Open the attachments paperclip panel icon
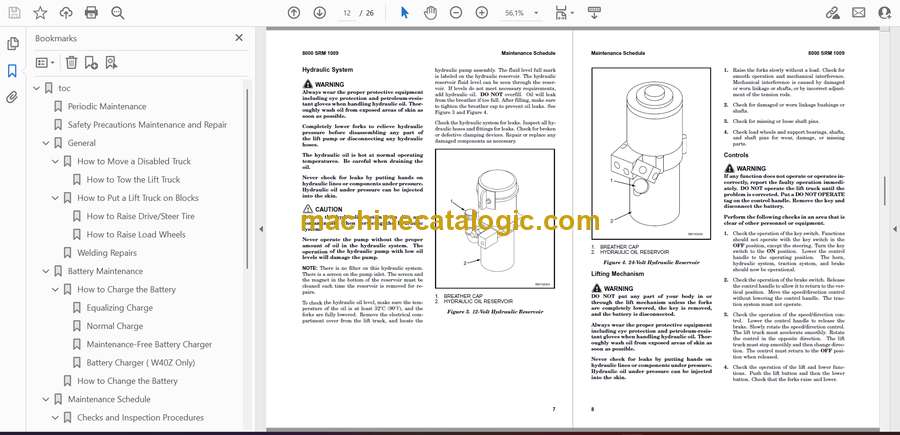Image resolution: width=900 pixels, height=435 pixels. (x=12, y=98)
